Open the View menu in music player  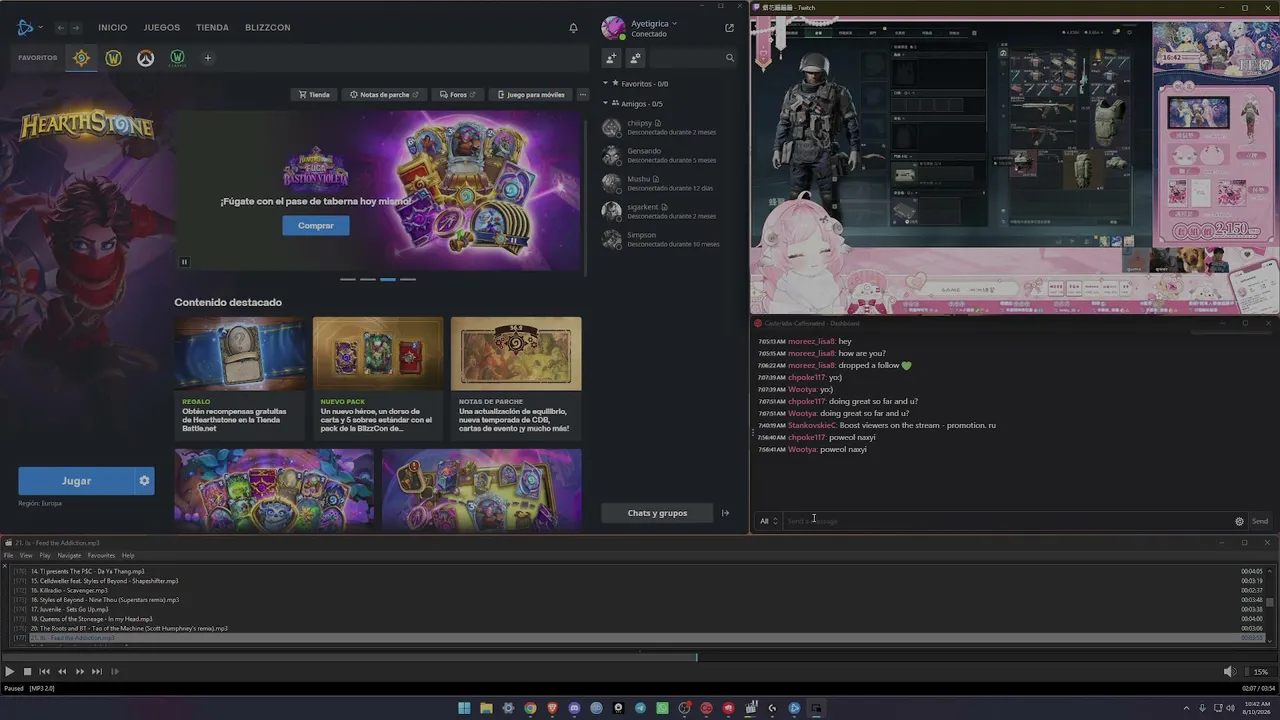(x=26, y=555)
